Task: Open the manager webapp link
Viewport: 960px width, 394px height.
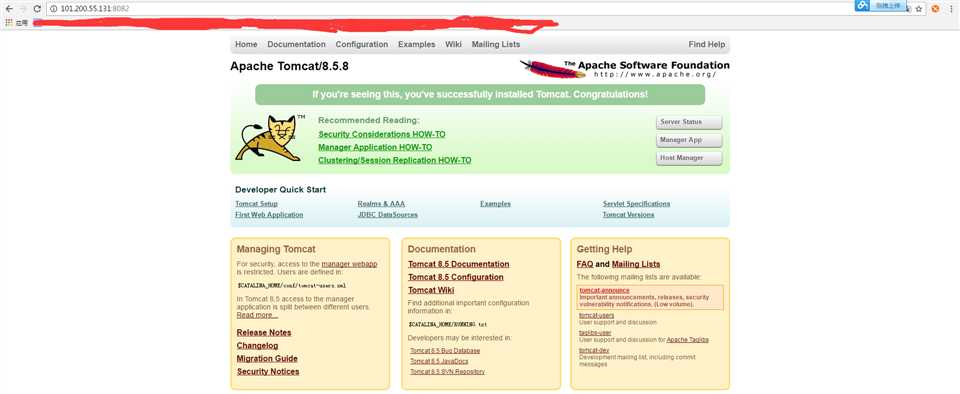Action: (x=350, y=264)
